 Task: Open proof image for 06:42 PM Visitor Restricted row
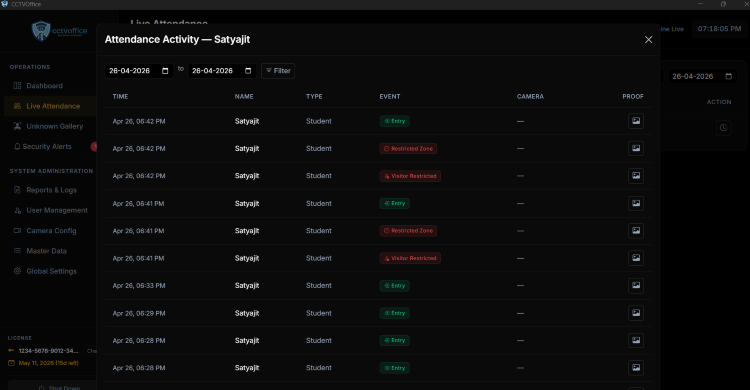tap(636, 176)
